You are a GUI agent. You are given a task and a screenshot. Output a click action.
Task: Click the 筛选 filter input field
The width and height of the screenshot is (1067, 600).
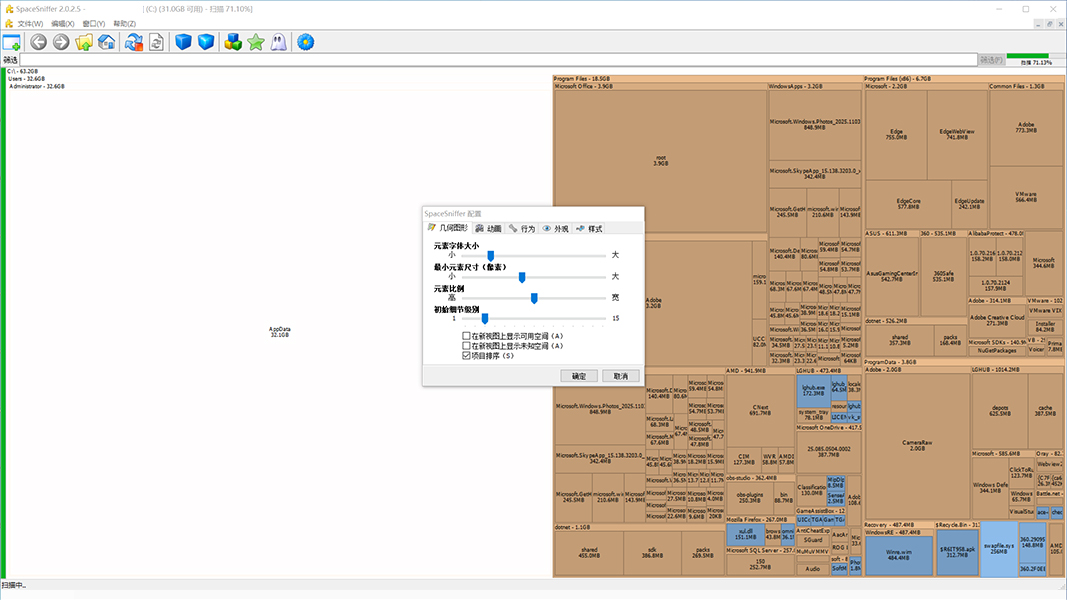coord(500,60)
